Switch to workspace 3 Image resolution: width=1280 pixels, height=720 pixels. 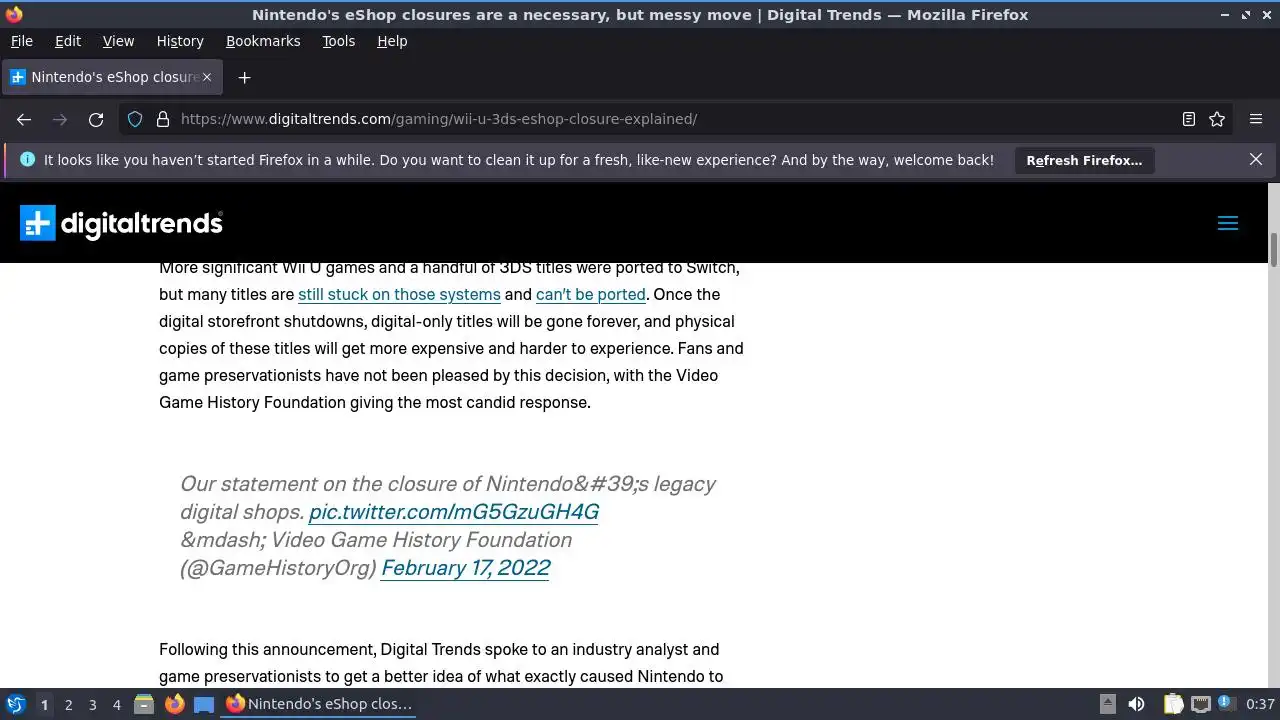click(92, 705)
